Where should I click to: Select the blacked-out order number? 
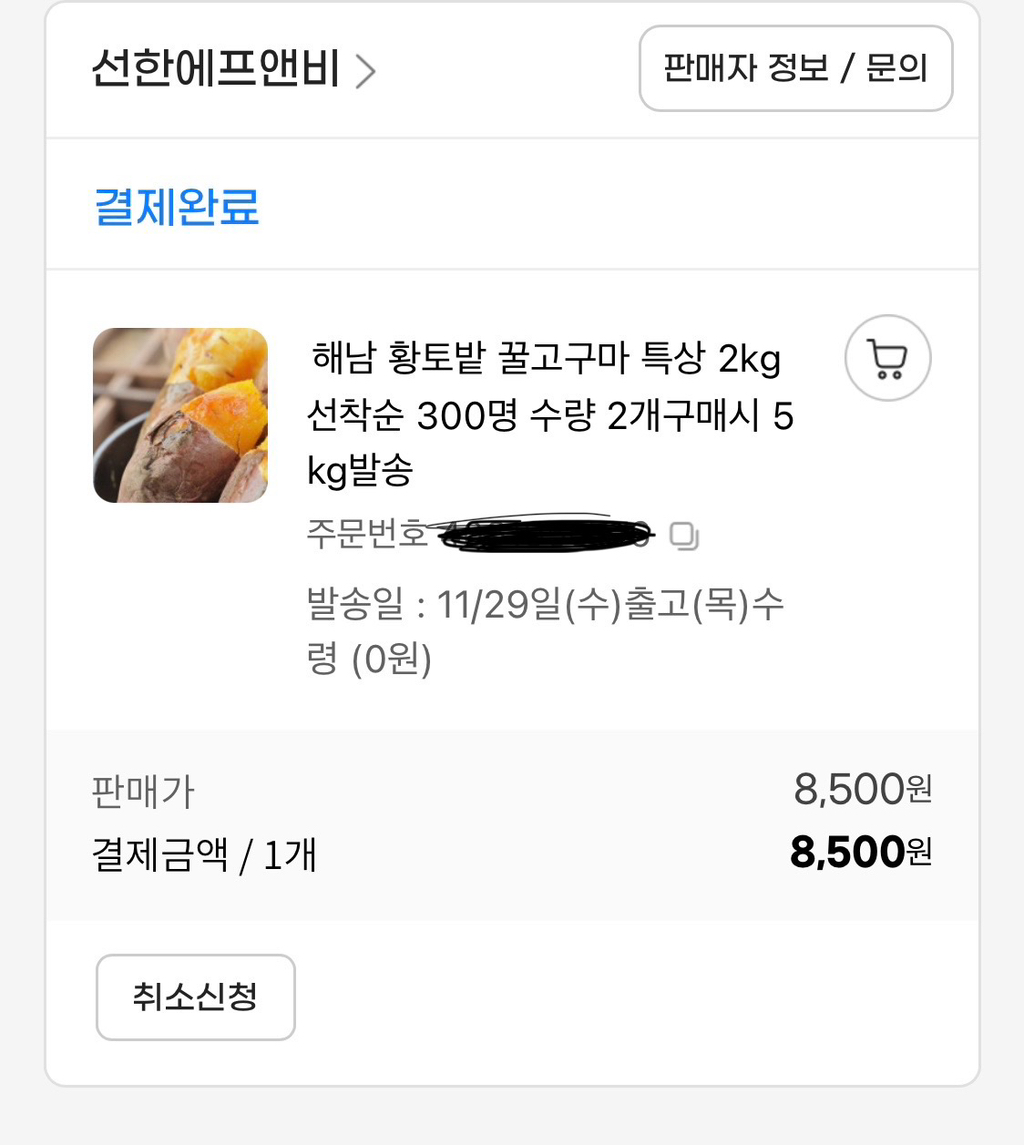[x=544, y=533]
